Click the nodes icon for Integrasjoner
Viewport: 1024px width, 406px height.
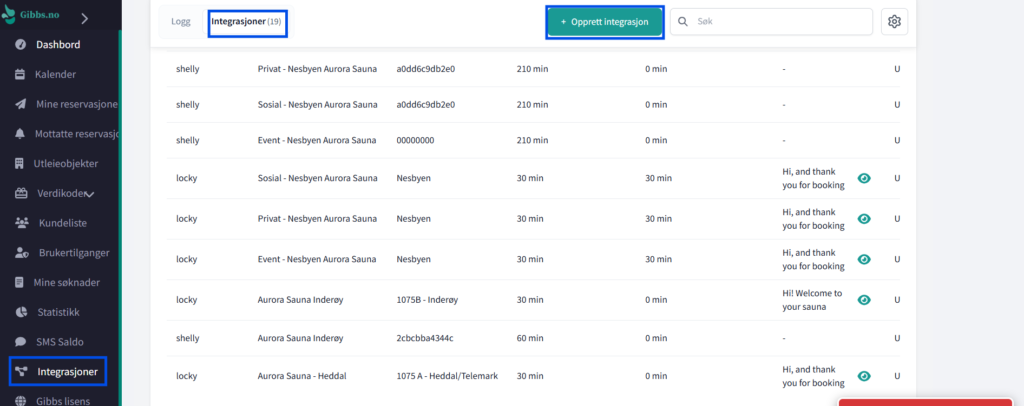tap(22, 372)
